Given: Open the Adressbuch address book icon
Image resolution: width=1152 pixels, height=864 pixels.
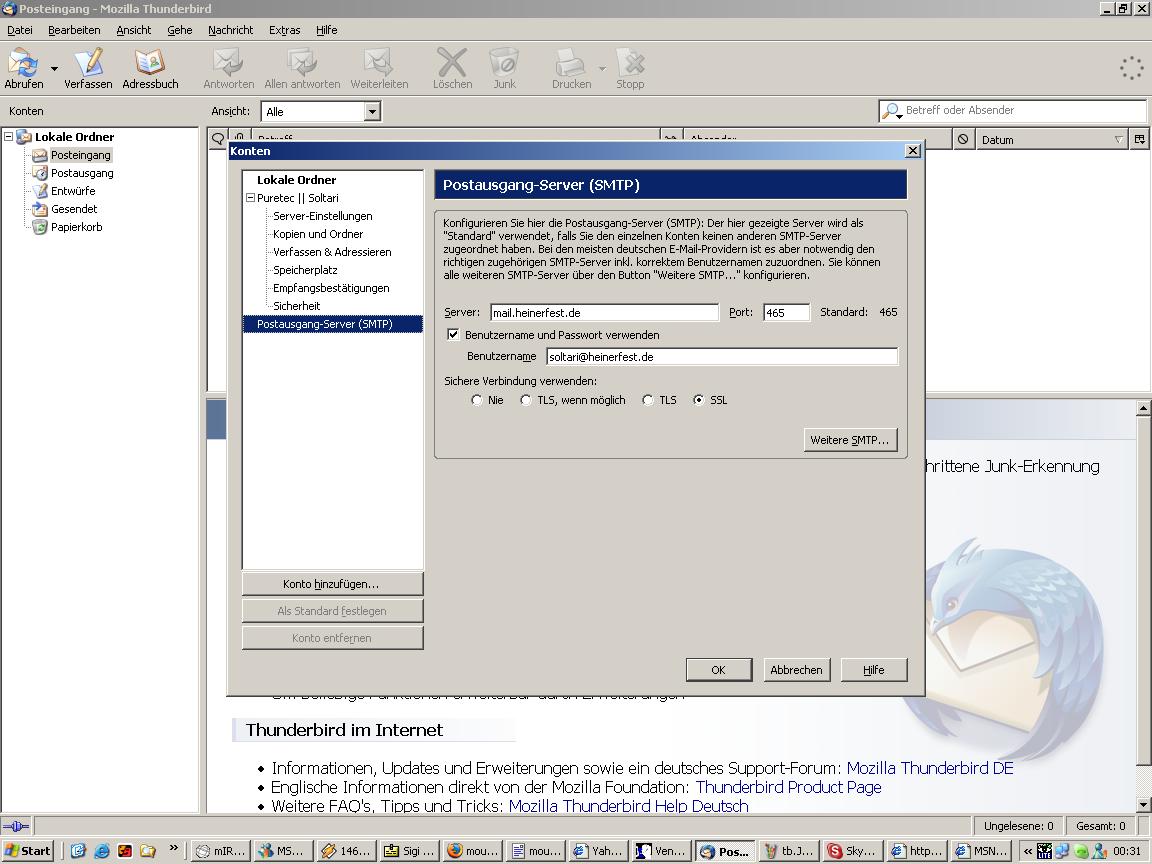Looking at the screenshot, I should tap(150, 68).
